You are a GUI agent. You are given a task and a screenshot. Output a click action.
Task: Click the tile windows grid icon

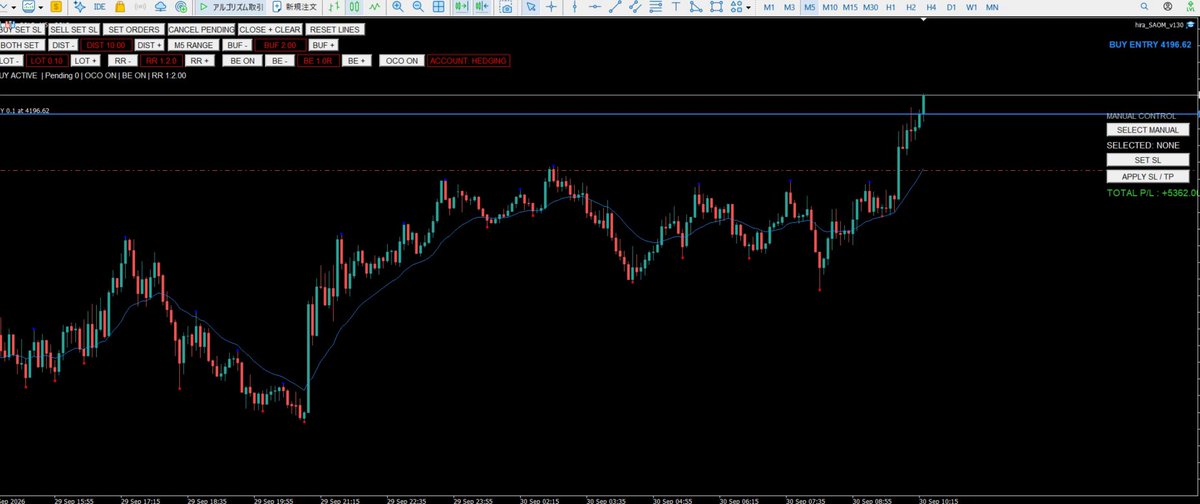point(439,6)
